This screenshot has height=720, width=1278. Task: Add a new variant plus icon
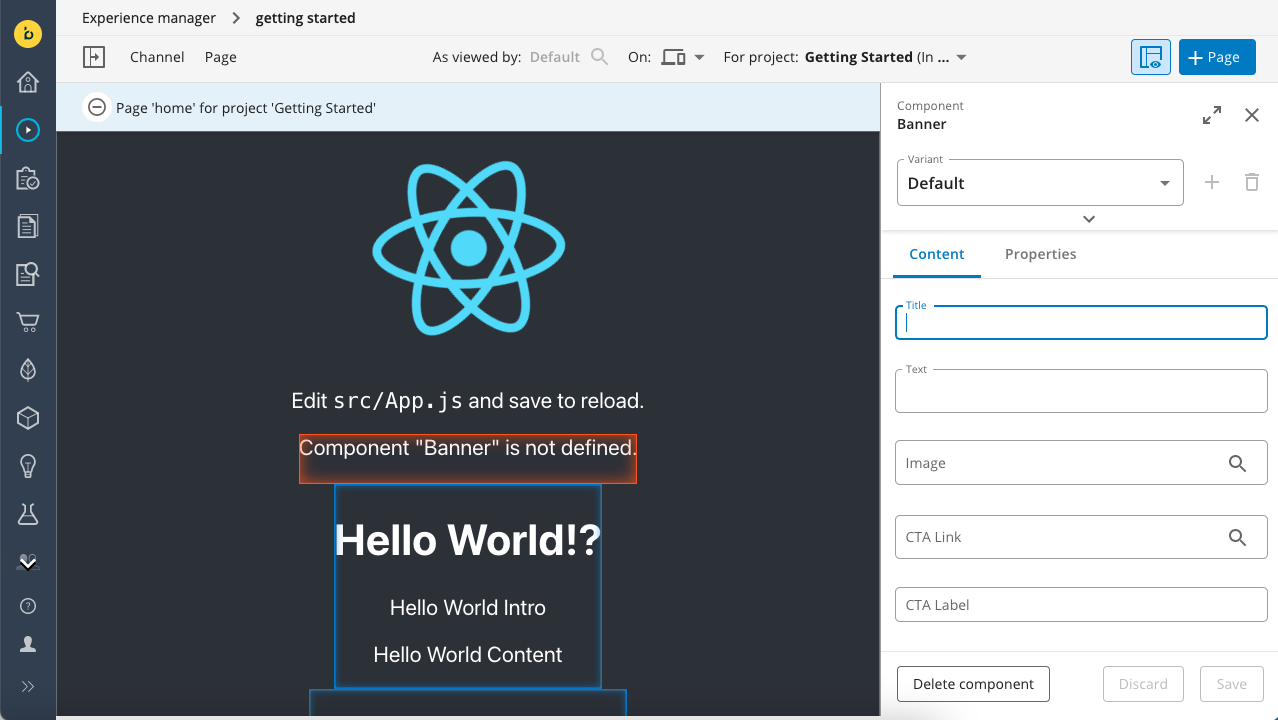pos(1212,182)
